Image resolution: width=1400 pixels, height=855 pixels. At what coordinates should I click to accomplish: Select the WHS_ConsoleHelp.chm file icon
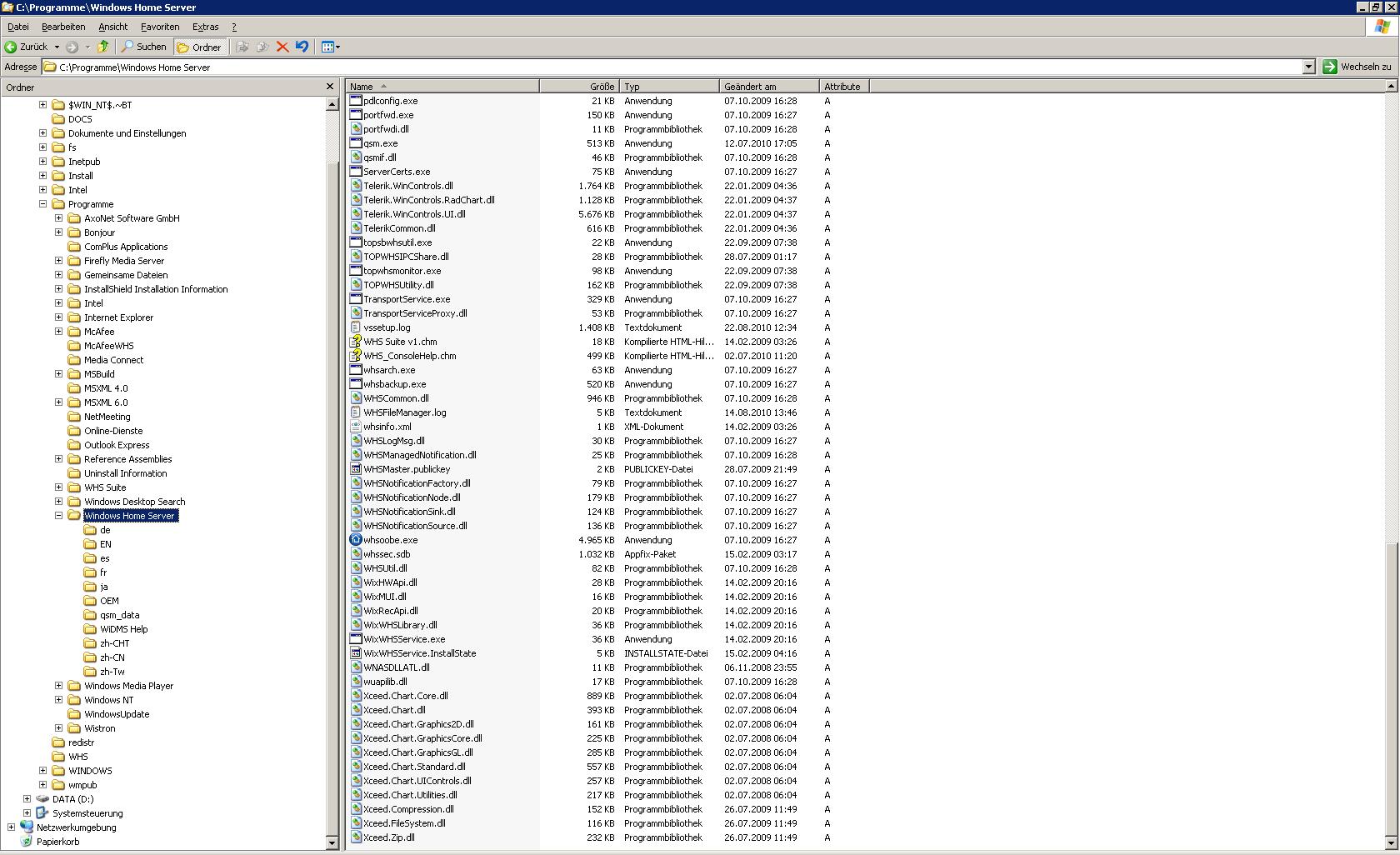pos(356,356)
